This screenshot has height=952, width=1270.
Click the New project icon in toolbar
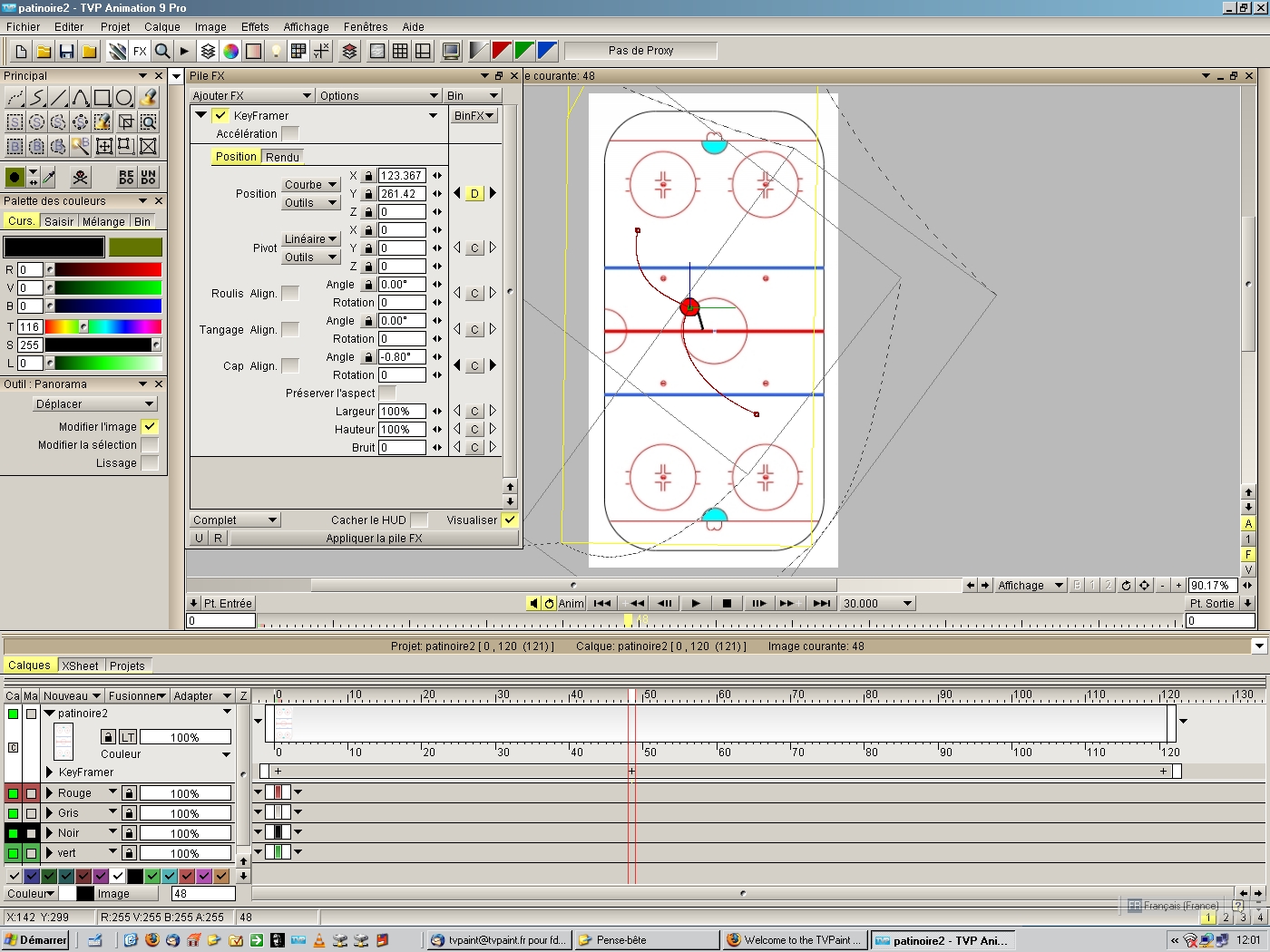coord(21,51)
